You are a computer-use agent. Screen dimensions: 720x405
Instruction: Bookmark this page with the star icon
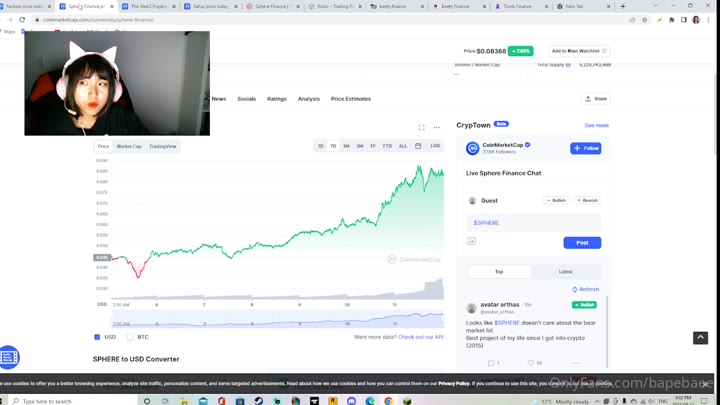[x=645, y=20]
